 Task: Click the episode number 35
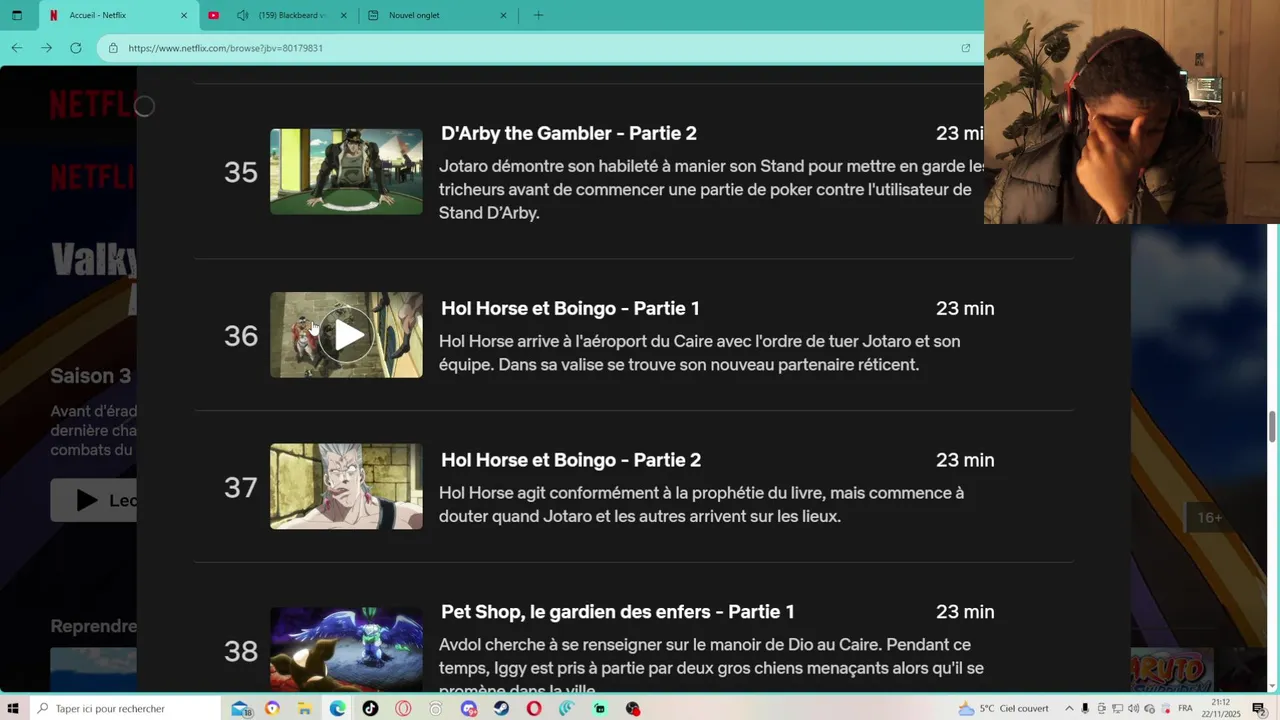[241, 172]
